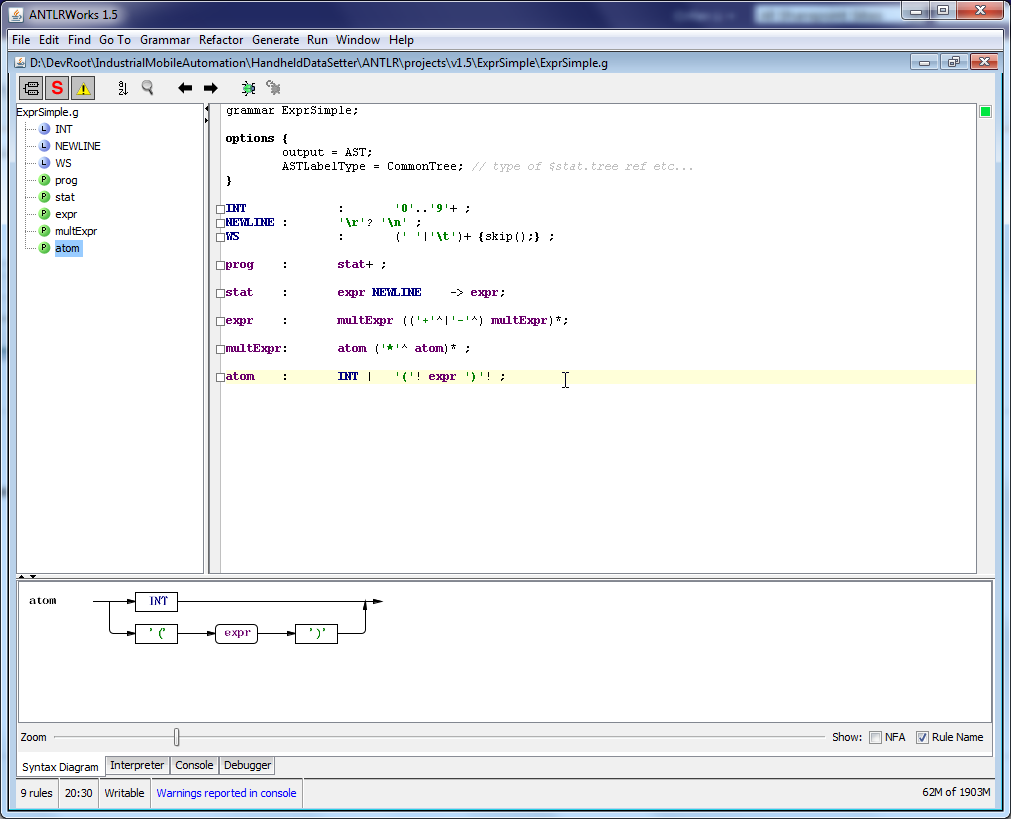The image size is (1011, 819).
Task: Click the 'Warnings reported in console' link
Action: tap(226, 793)
